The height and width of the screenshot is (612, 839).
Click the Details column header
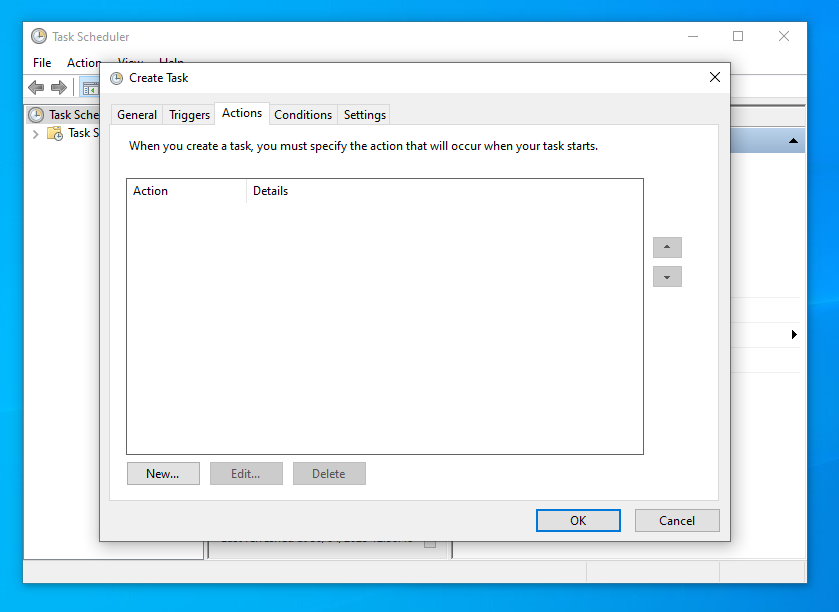coord(271,191)
